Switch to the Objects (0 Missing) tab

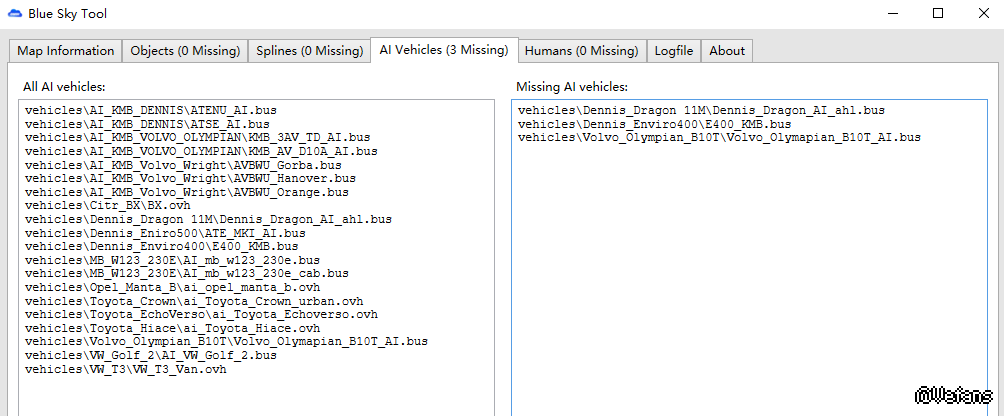[186, 51]
